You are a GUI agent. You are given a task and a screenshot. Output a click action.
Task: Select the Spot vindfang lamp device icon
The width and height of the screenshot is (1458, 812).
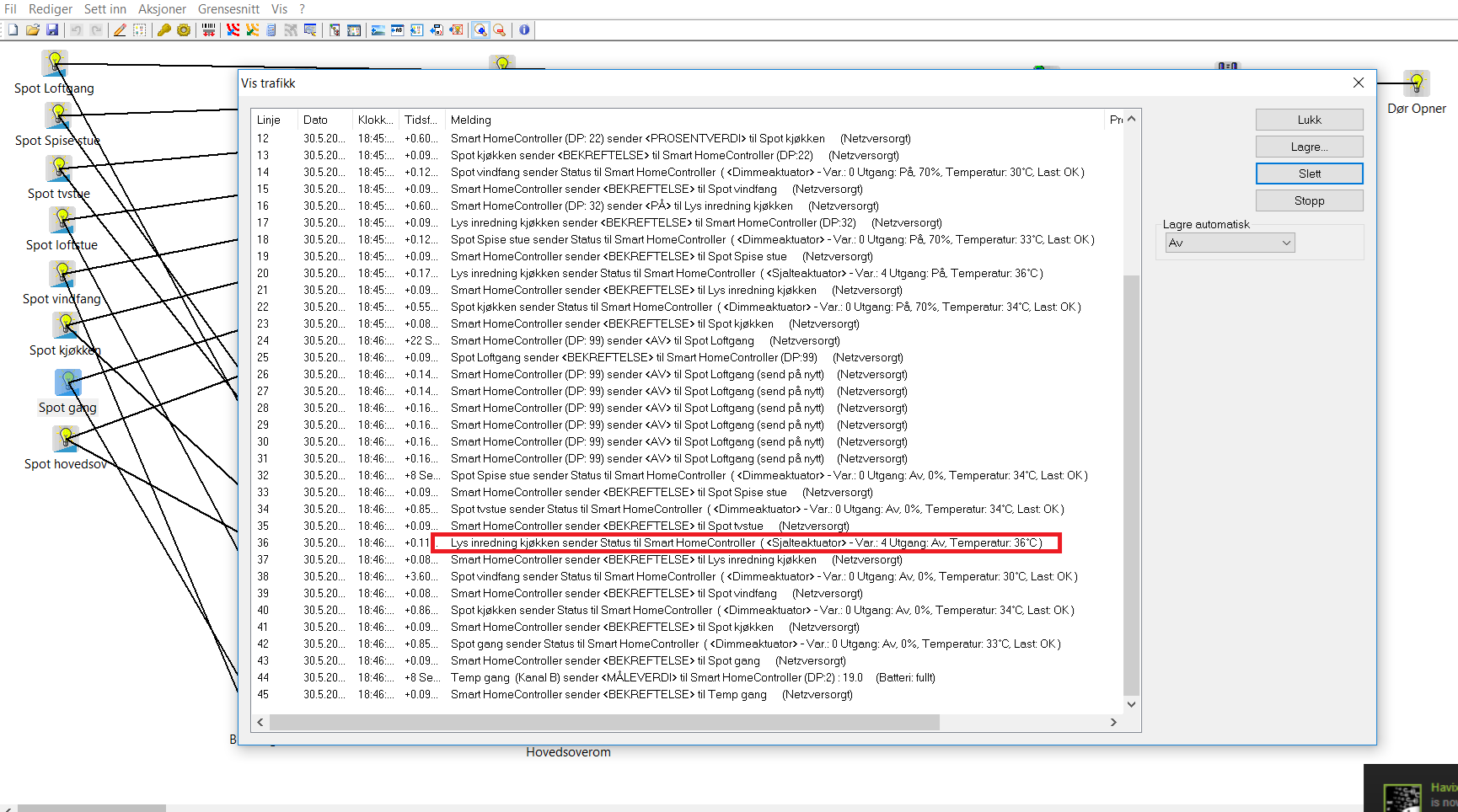click(x=62, y=274)
